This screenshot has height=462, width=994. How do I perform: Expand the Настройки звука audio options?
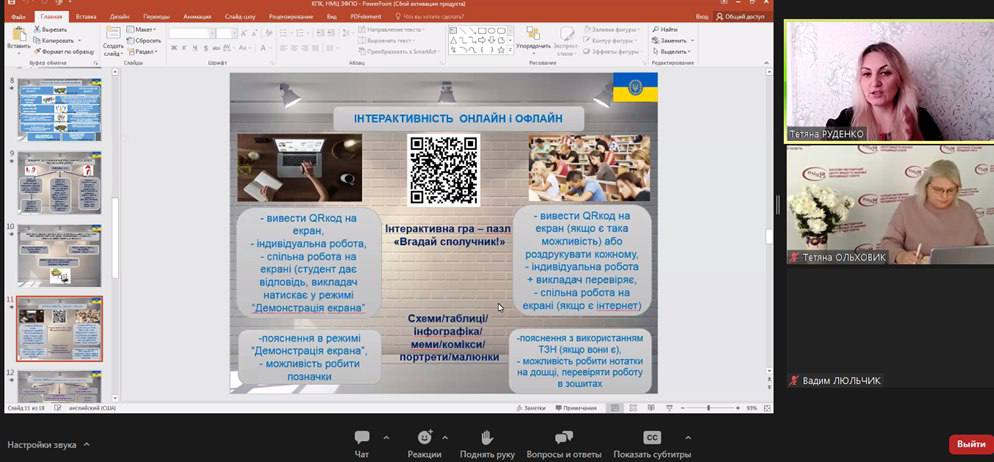(x=87, y=444)
